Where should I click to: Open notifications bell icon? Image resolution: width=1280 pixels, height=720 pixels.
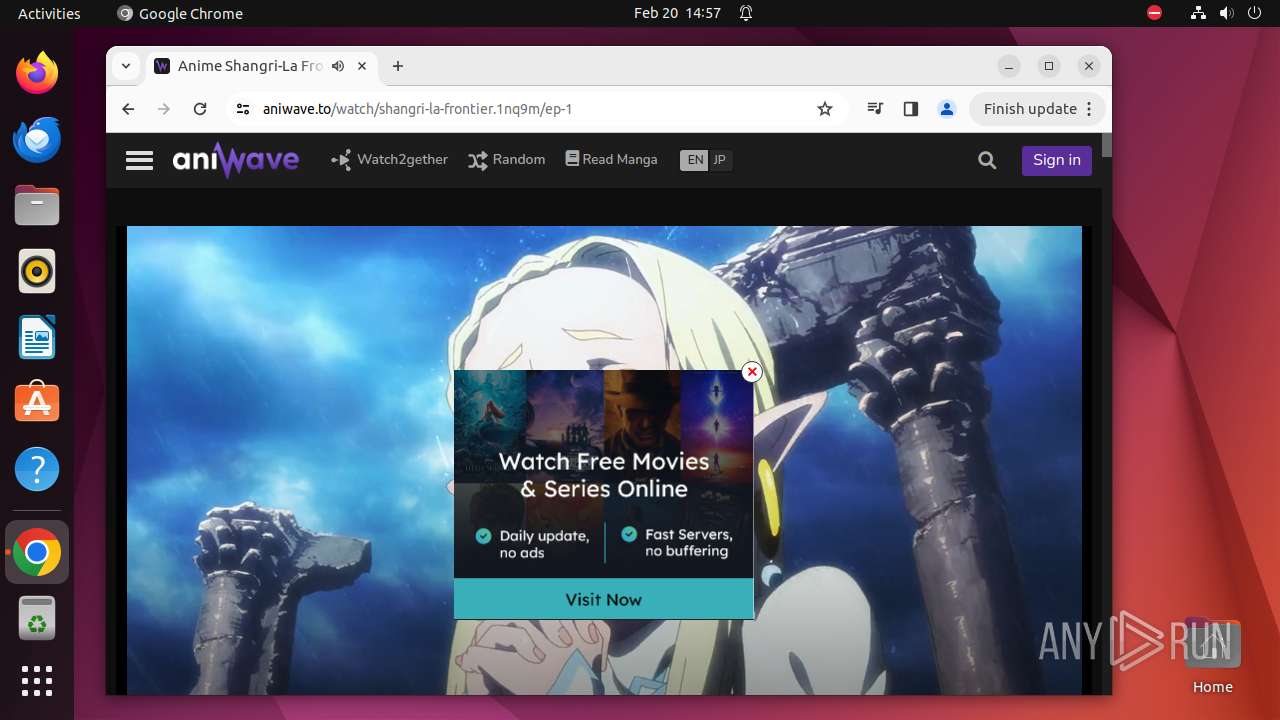(746, 13)
